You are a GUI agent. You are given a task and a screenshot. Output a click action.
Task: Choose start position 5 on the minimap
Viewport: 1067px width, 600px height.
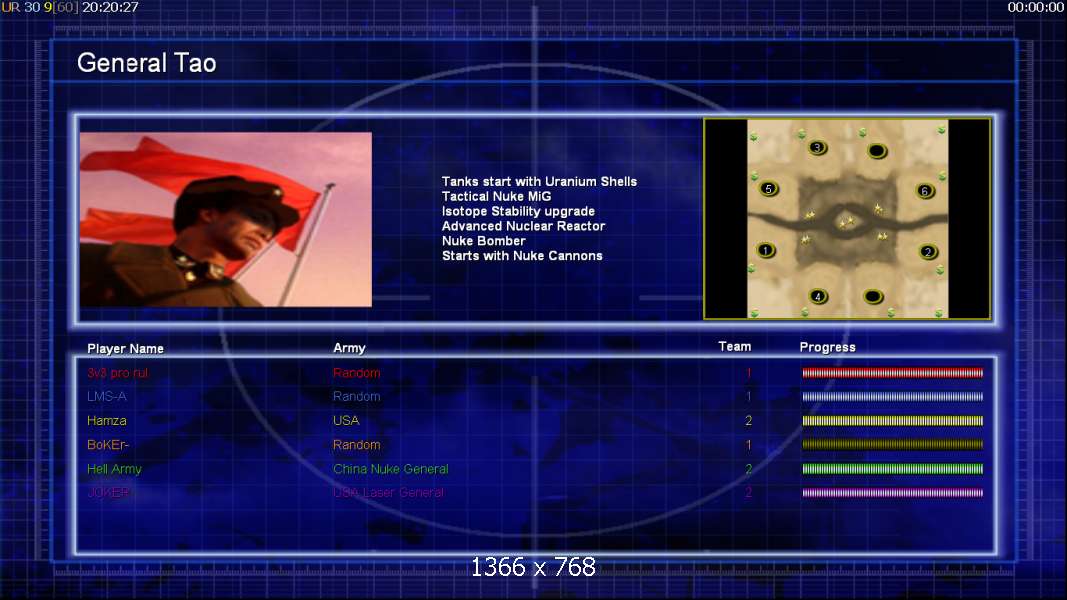tap(768, 188)
